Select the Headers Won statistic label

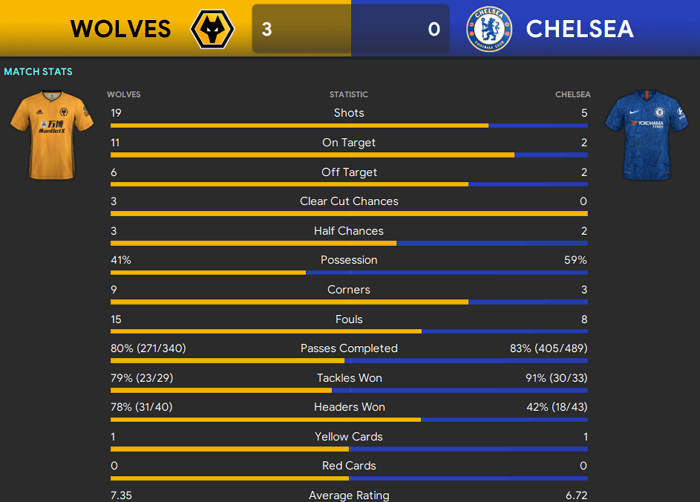point(349,407)
